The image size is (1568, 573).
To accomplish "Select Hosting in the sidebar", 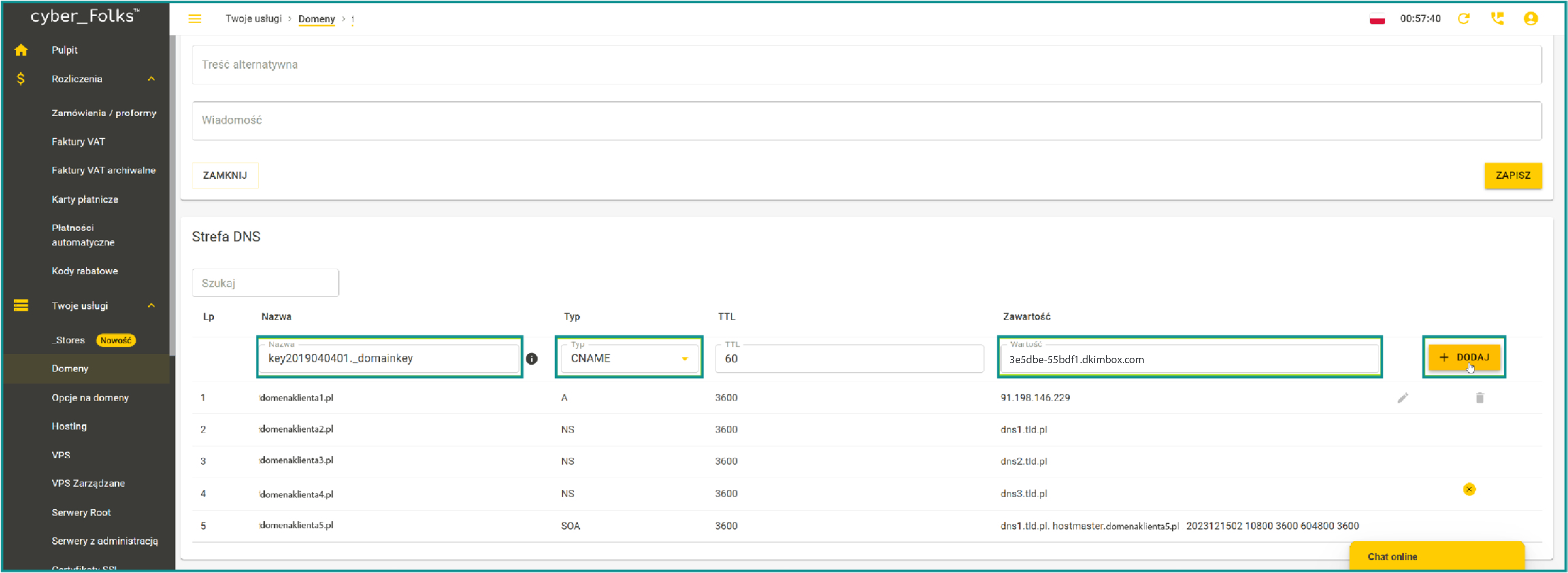I will [x=69, y=426].
